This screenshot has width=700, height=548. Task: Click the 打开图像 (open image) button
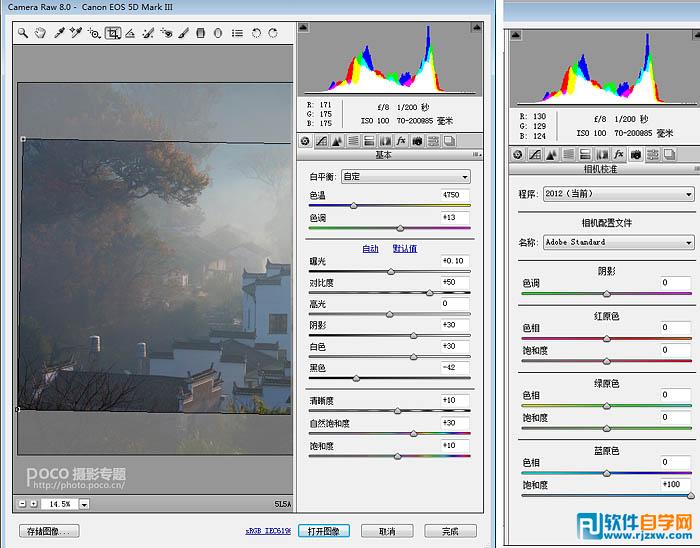(x=324, y=531)
